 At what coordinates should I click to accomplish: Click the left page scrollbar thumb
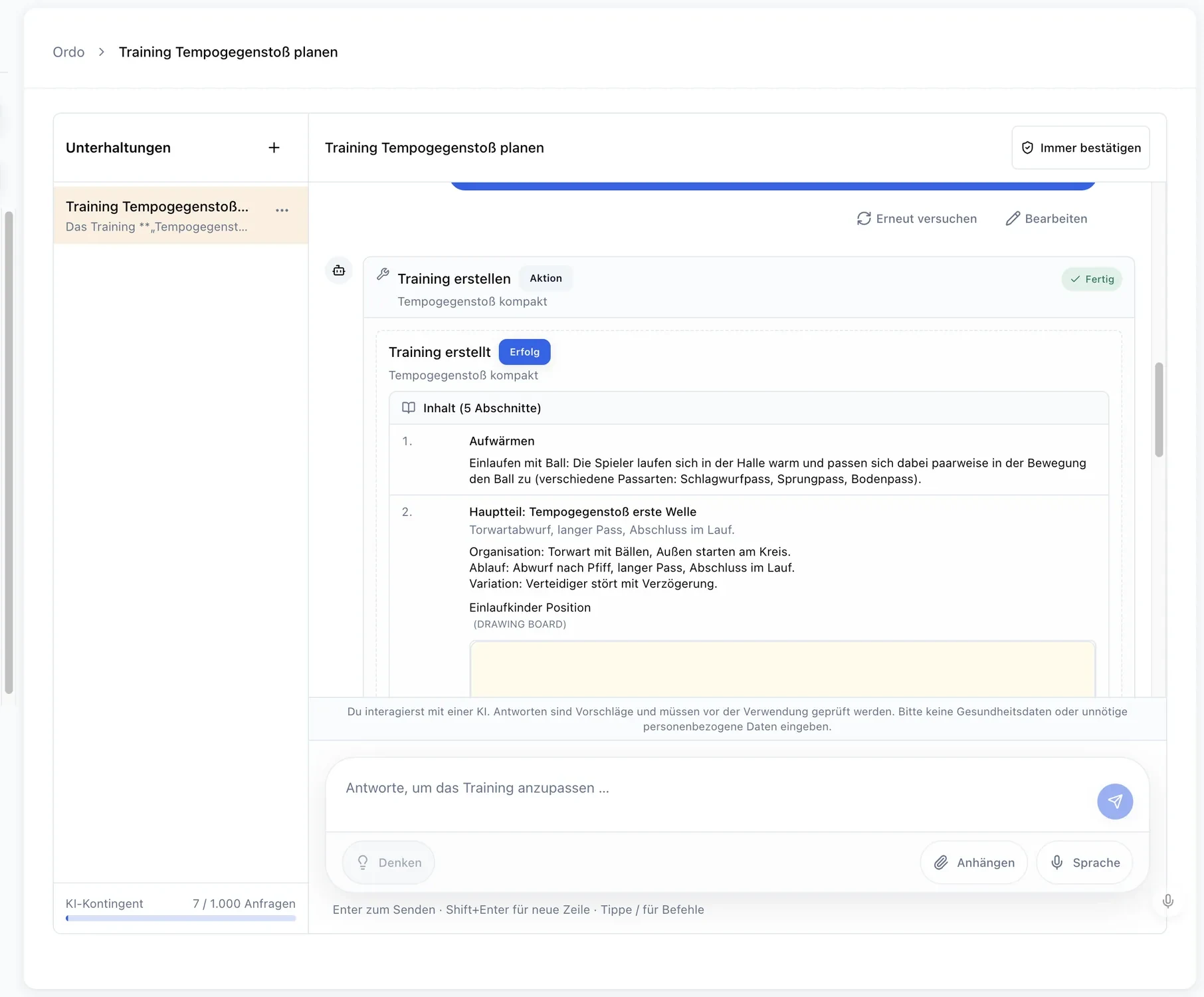coord(9,453)
